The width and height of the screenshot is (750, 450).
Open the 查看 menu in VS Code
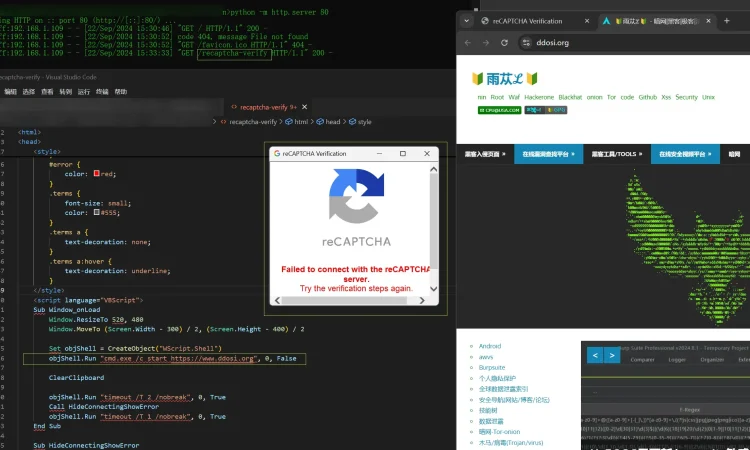(47, 92)
